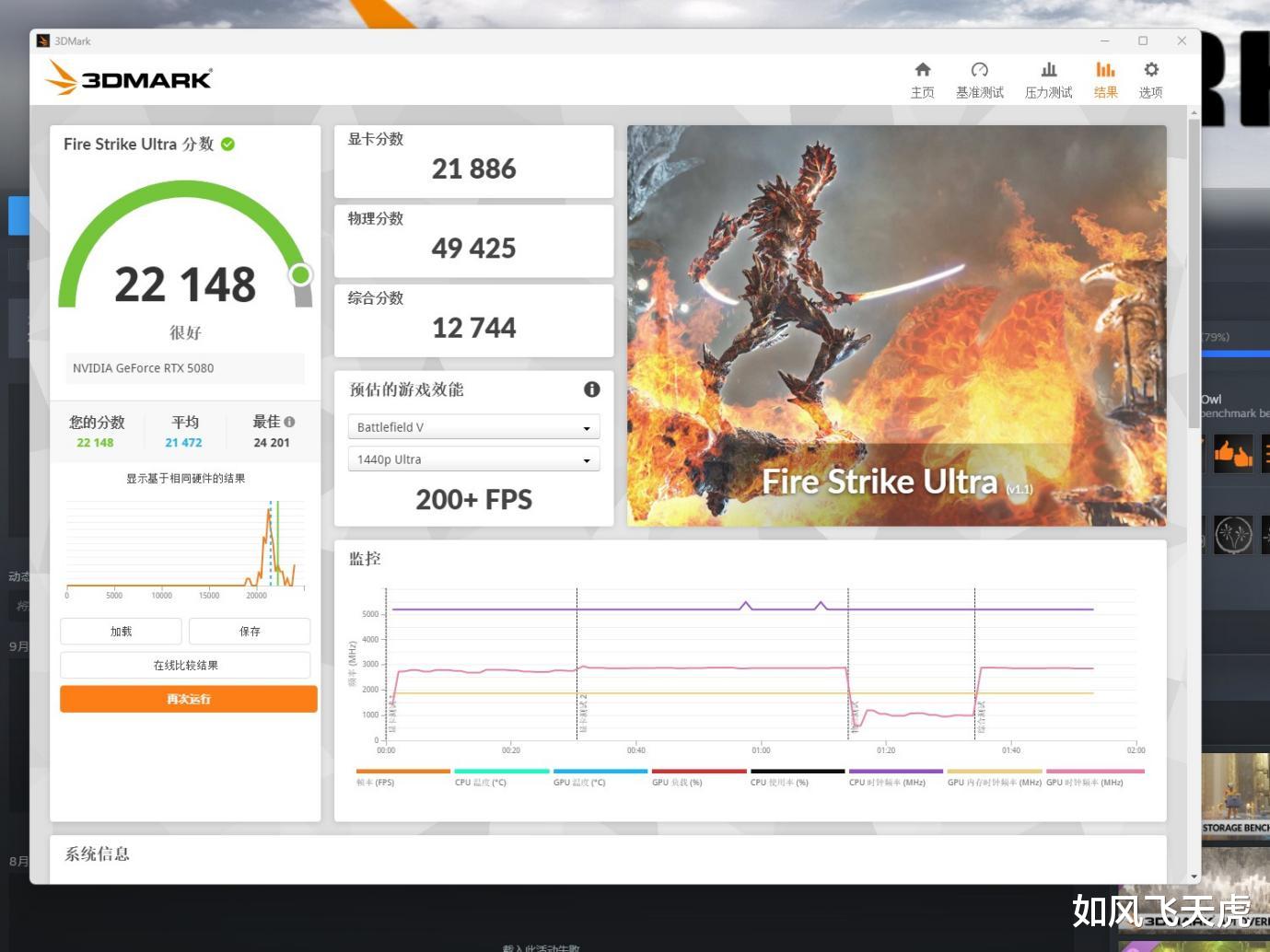Click the 显示基于相同硬件的结果 caption
The width and height of the screenshot is (1270, 952).
pos(185,479)
